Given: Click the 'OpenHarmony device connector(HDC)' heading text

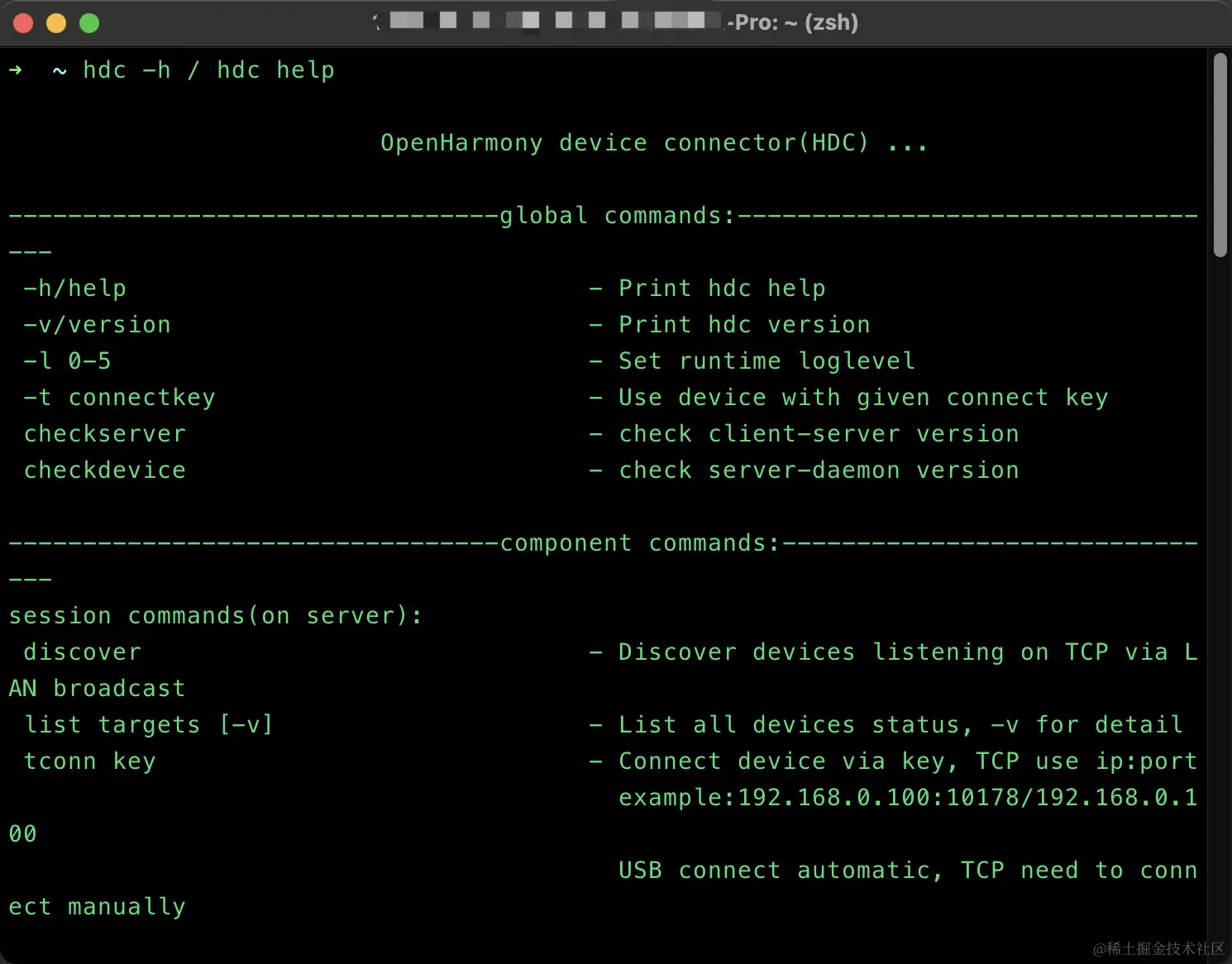Looking at the screenshot, I should (x=625, y=143).
